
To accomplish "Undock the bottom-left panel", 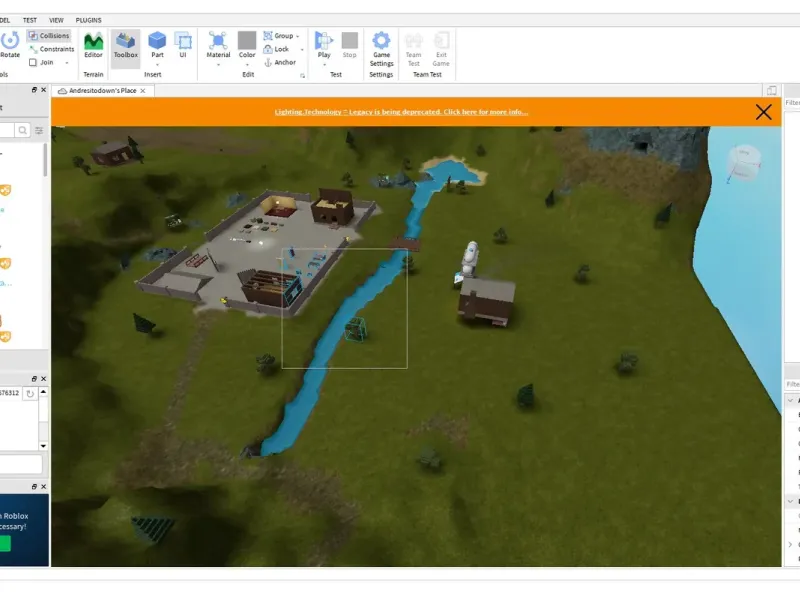I will click(x=34, y=487).
